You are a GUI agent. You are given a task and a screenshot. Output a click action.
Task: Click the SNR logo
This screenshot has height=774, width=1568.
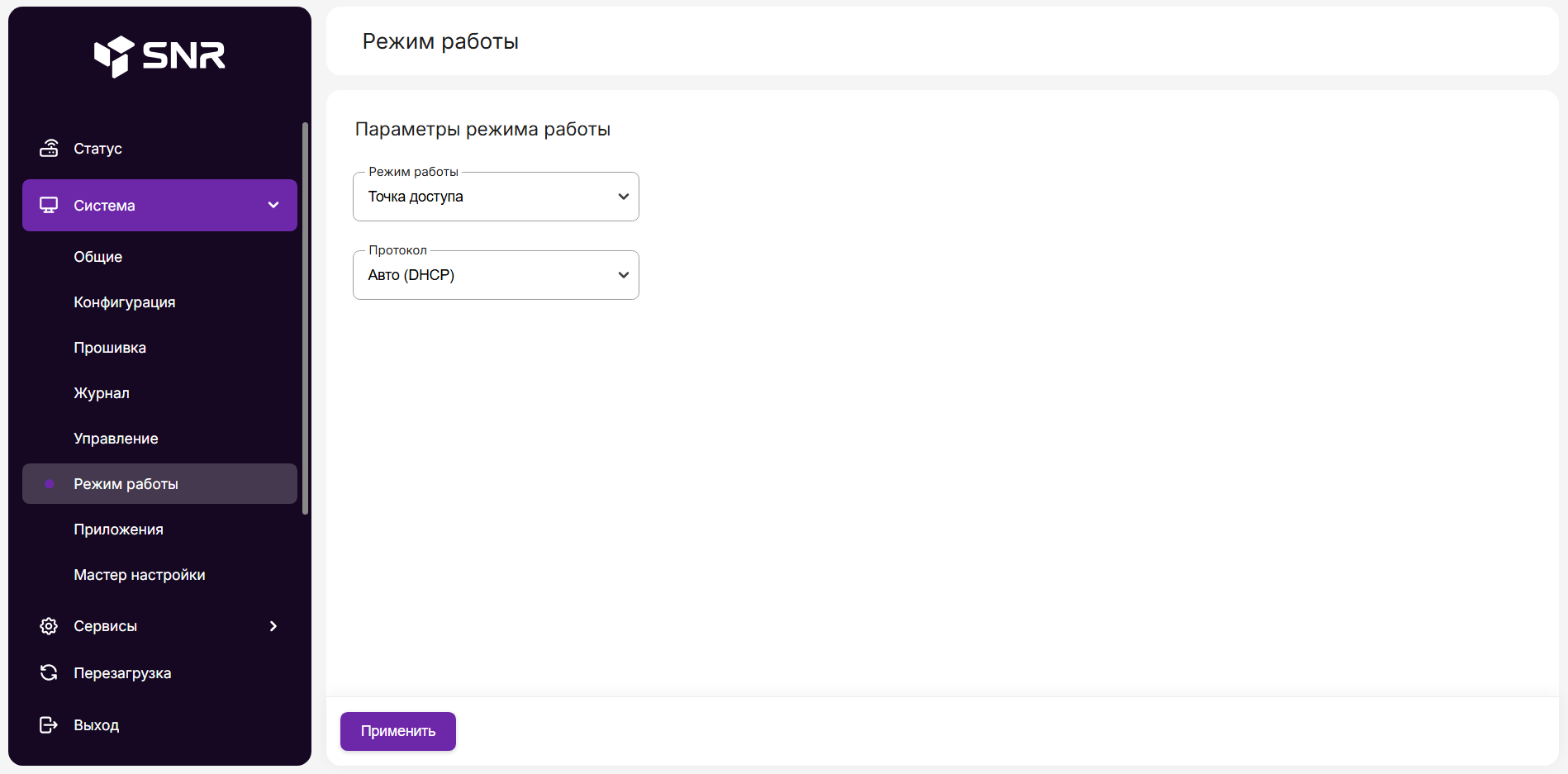[159, 56]
